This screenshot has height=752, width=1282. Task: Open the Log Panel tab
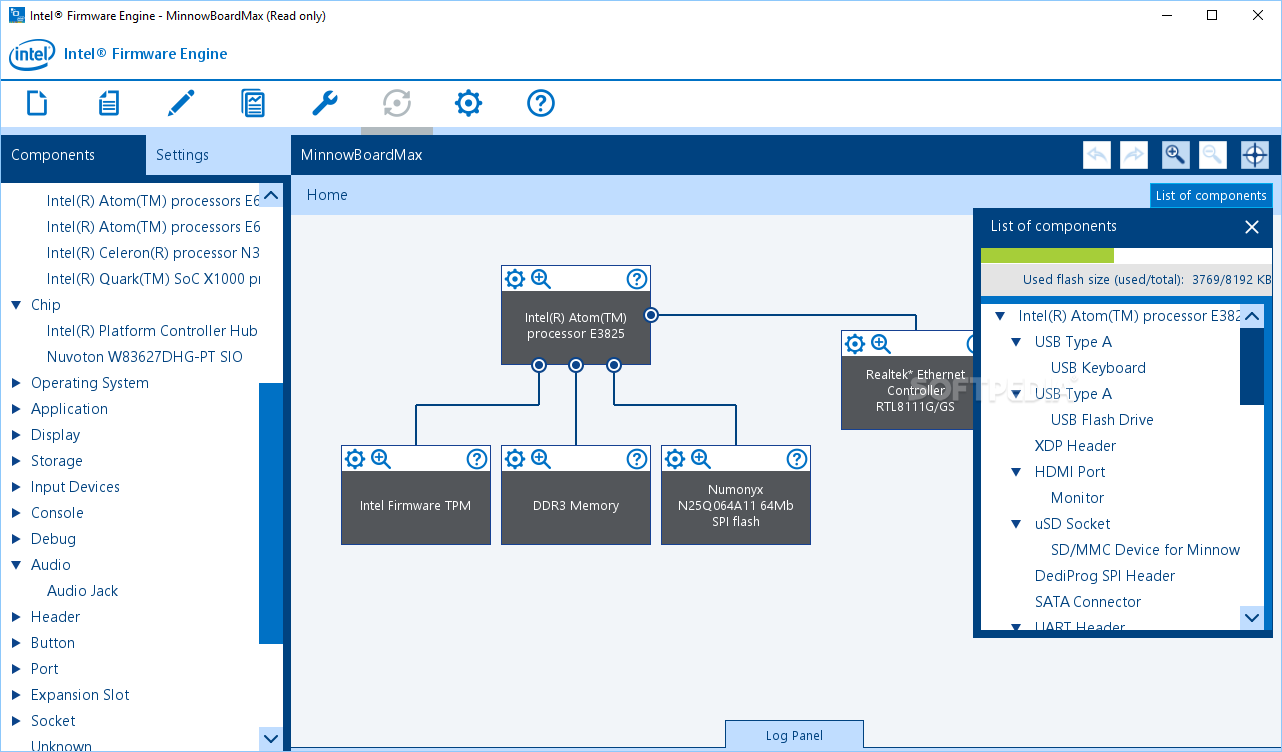coord(794,735)
